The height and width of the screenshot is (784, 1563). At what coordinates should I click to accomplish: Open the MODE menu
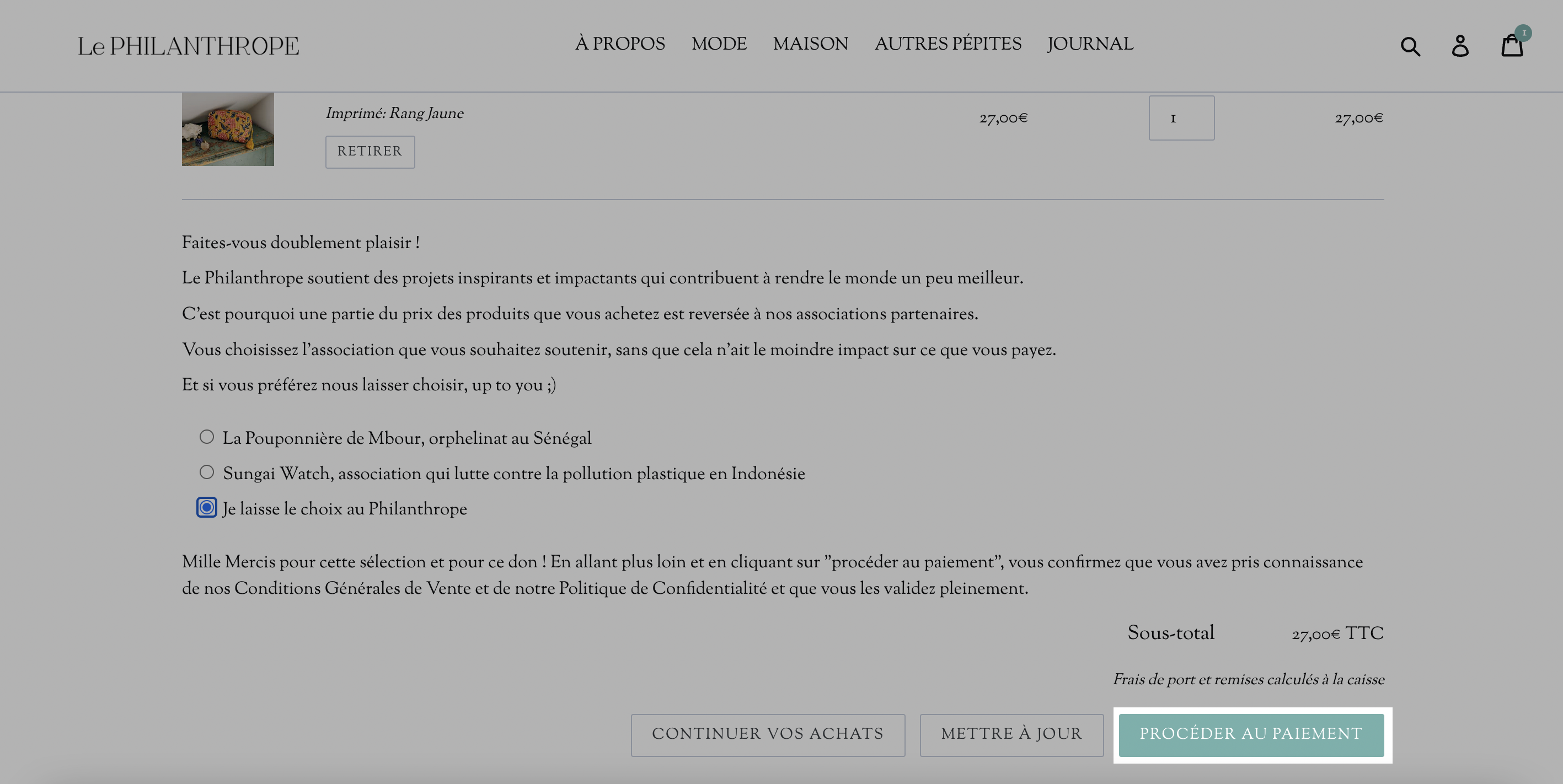[719, 44]
